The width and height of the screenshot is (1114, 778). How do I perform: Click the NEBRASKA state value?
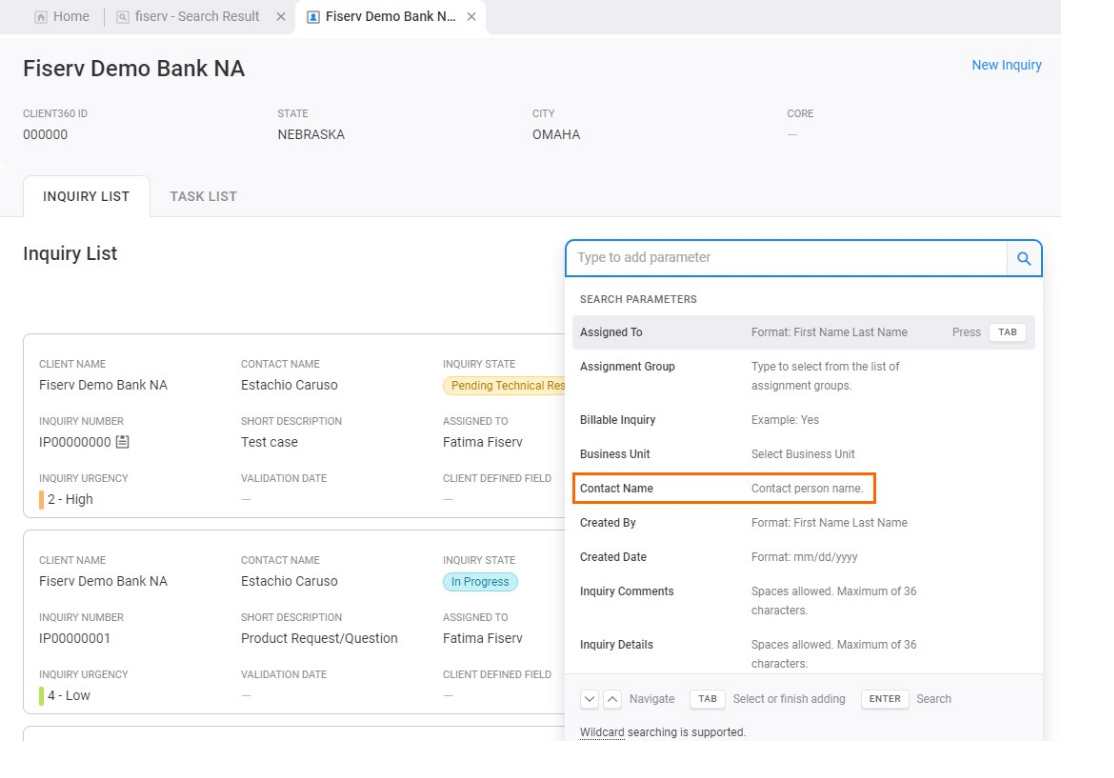point(311,134)
